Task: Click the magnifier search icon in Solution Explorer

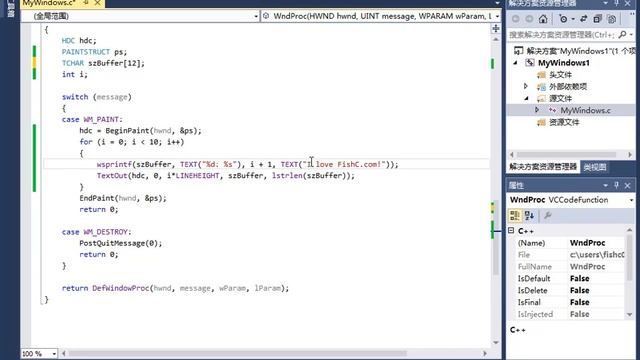Action: point(622,35)
